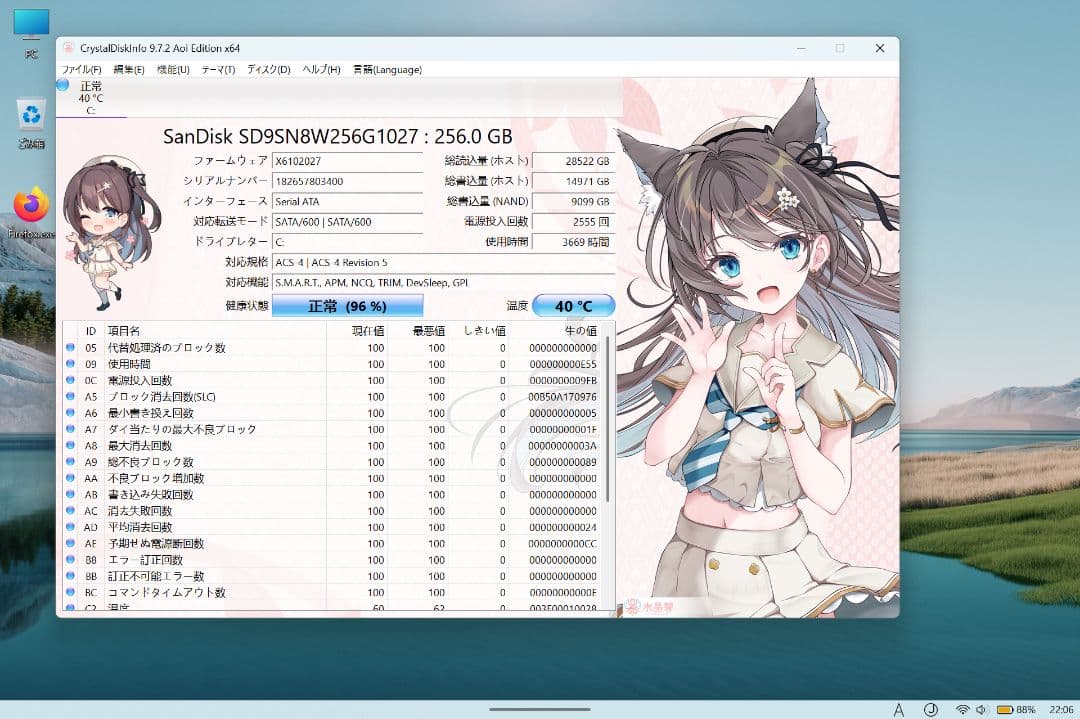1080x719 pixels.
Task: Click the 正常 (96%) health status button
Action: click(347, 305)
